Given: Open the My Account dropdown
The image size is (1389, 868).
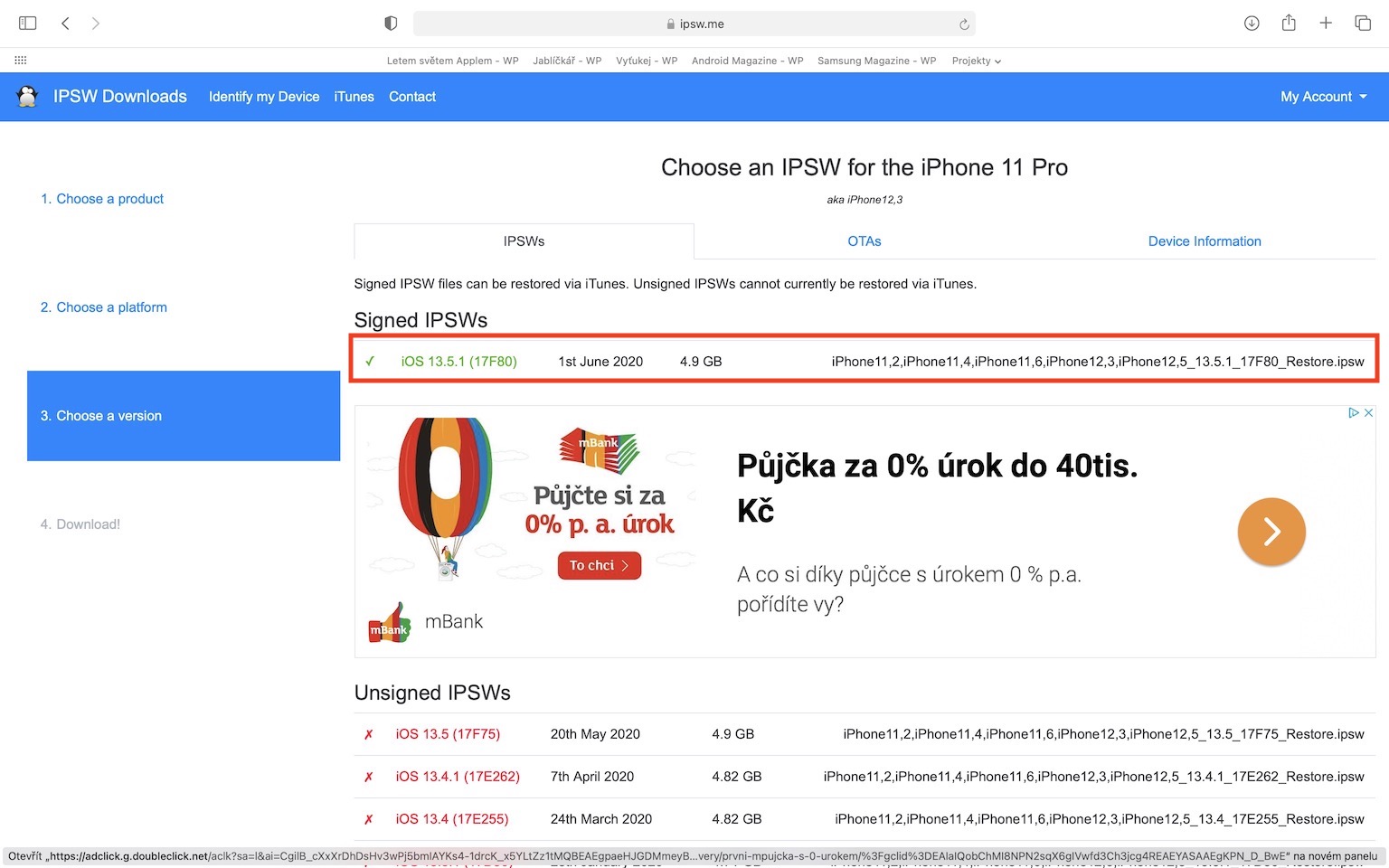Looking at the screenshot, I should pyautogui.click(x=1324, y=97).
